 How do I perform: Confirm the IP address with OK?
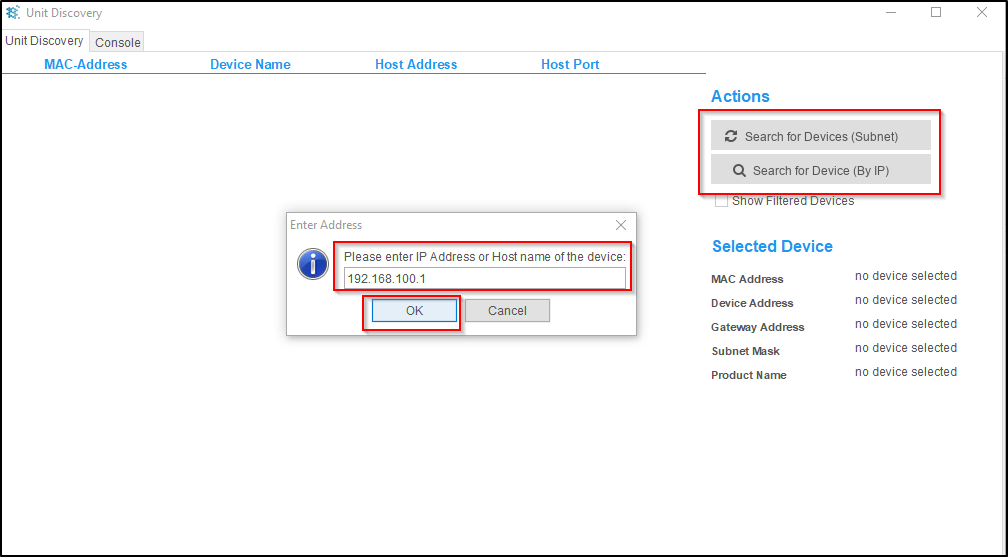[414, 311]
